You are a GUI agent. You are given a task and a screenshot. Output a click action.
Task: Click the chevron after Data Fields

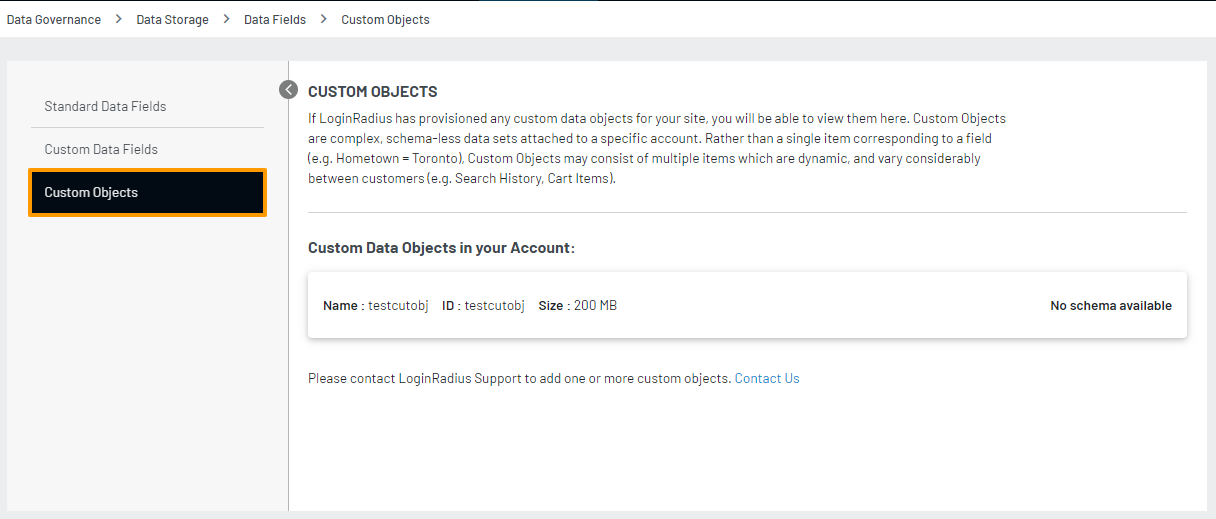[324, 20]
